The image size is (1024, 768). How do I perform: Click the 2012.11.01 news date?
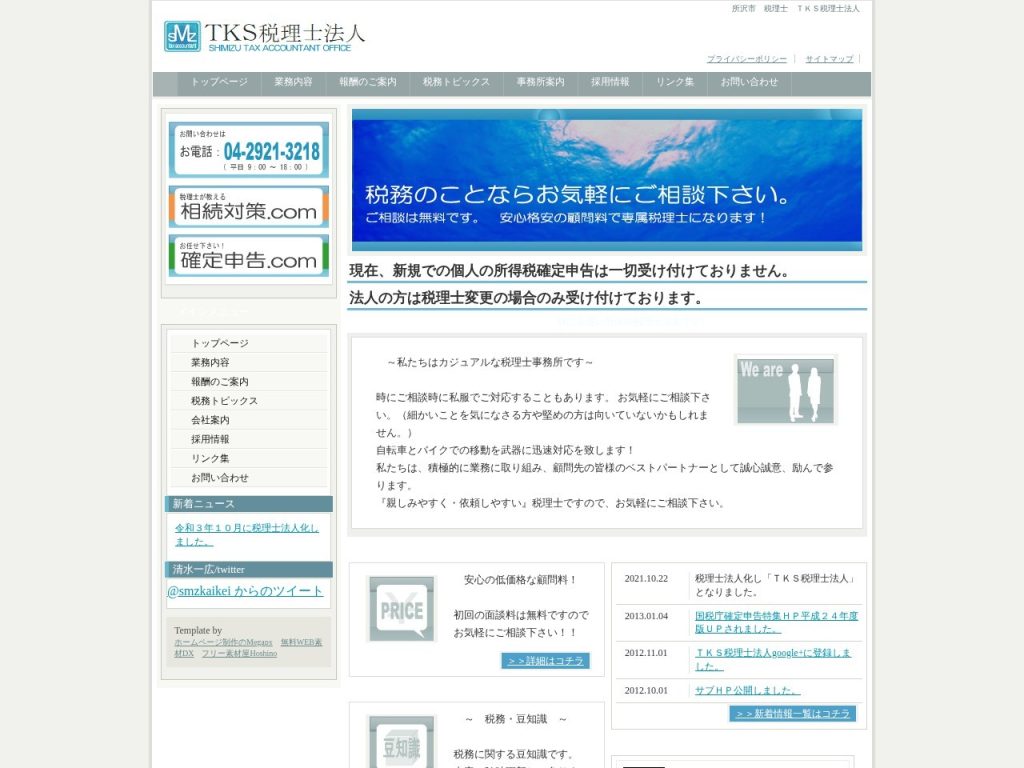(x=646, y=653)
